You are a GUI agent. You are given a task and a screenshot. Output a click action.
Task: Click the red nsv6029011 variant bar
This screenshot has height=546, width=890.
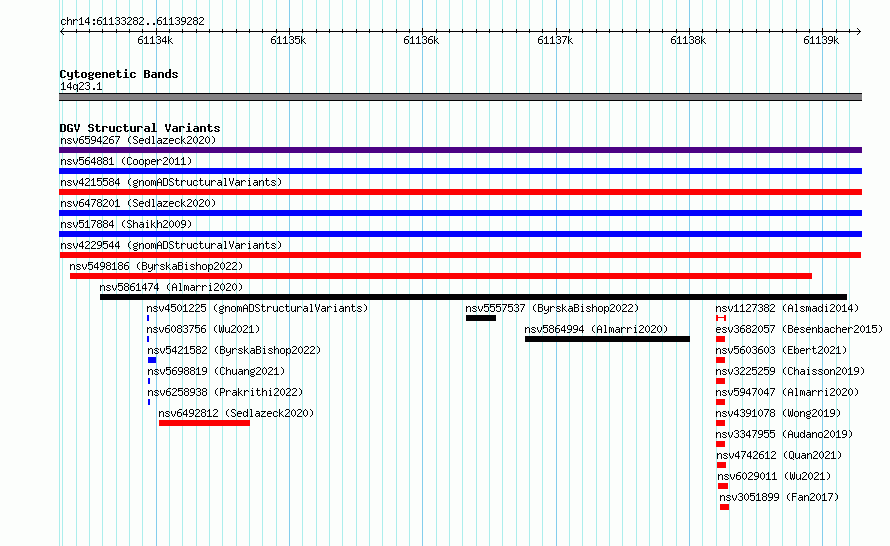[723, 486]
